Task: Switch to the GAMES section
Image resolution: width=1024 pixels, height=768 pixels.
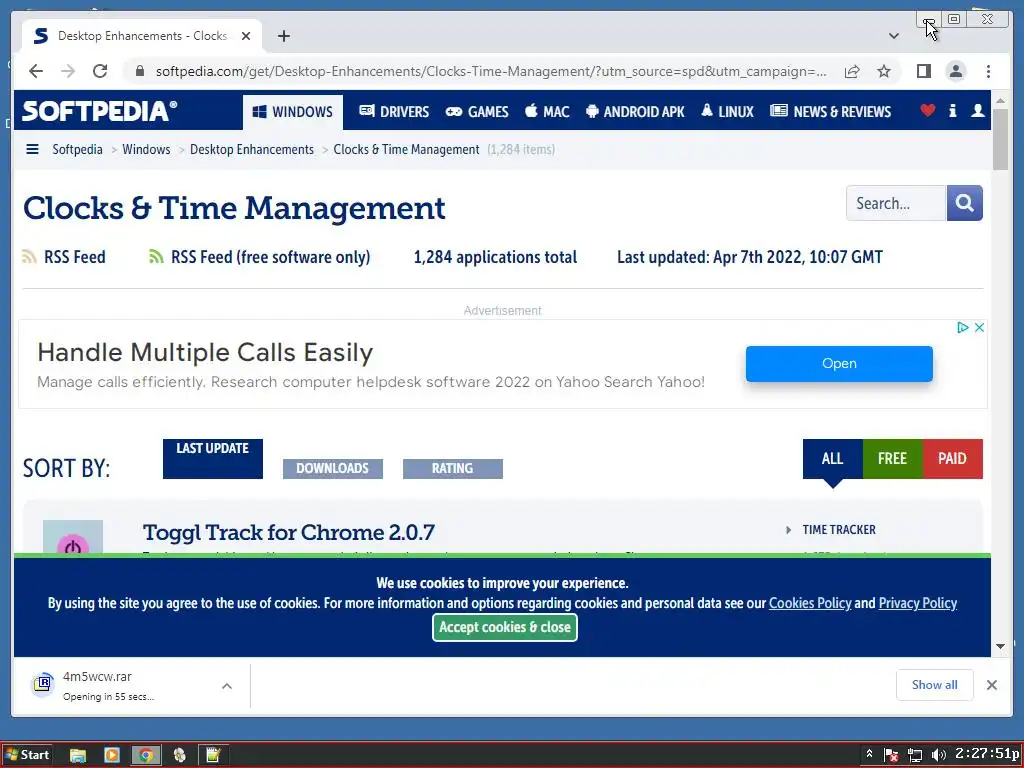Action: point(477,112)
